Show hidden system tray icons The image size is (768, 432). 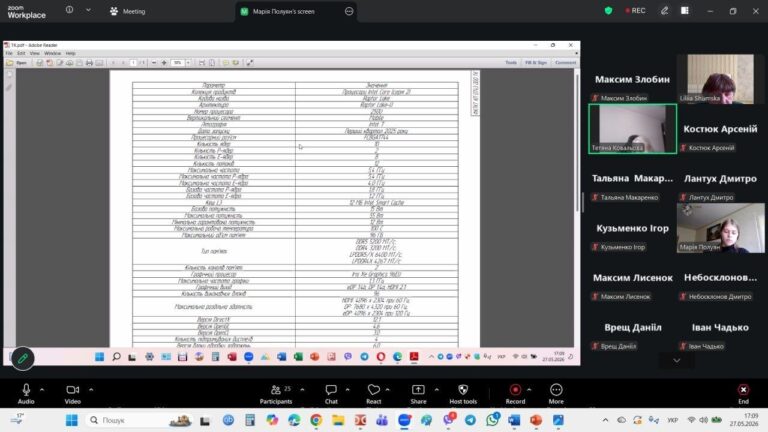tap(605, 420)
